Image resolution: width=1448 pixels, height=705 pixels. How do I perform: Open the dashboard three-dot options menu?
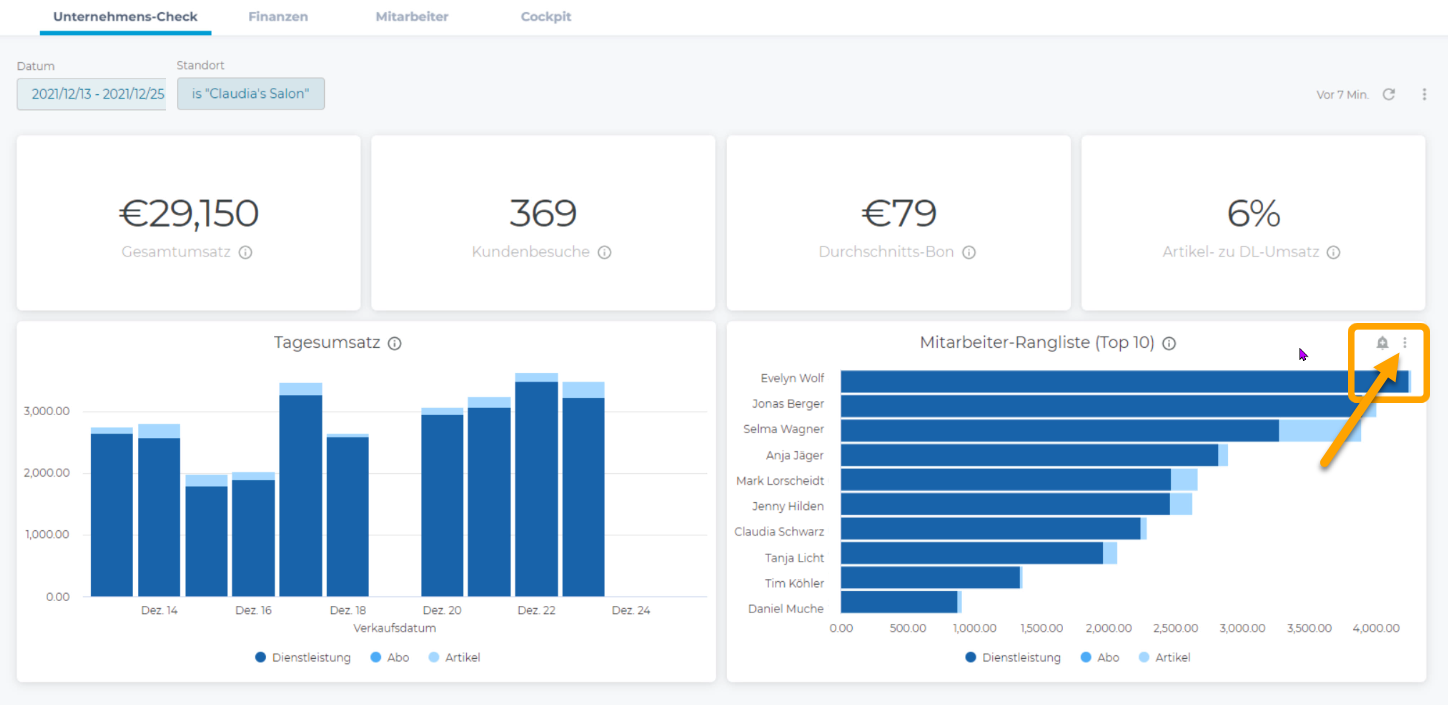[1424, 94]
